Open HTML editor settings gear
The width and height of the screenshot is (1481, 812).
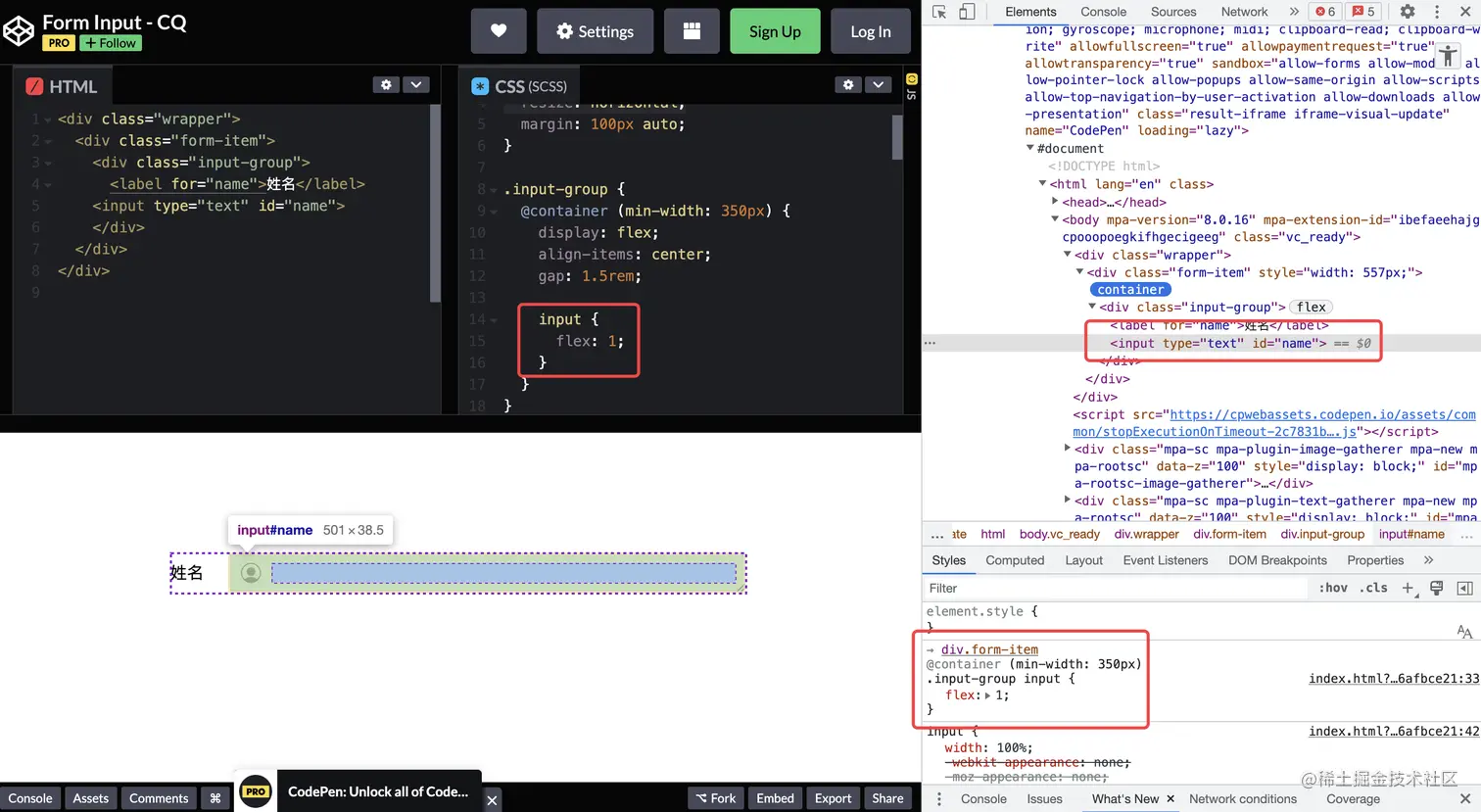pyautogui.click(x=386, y=85)
